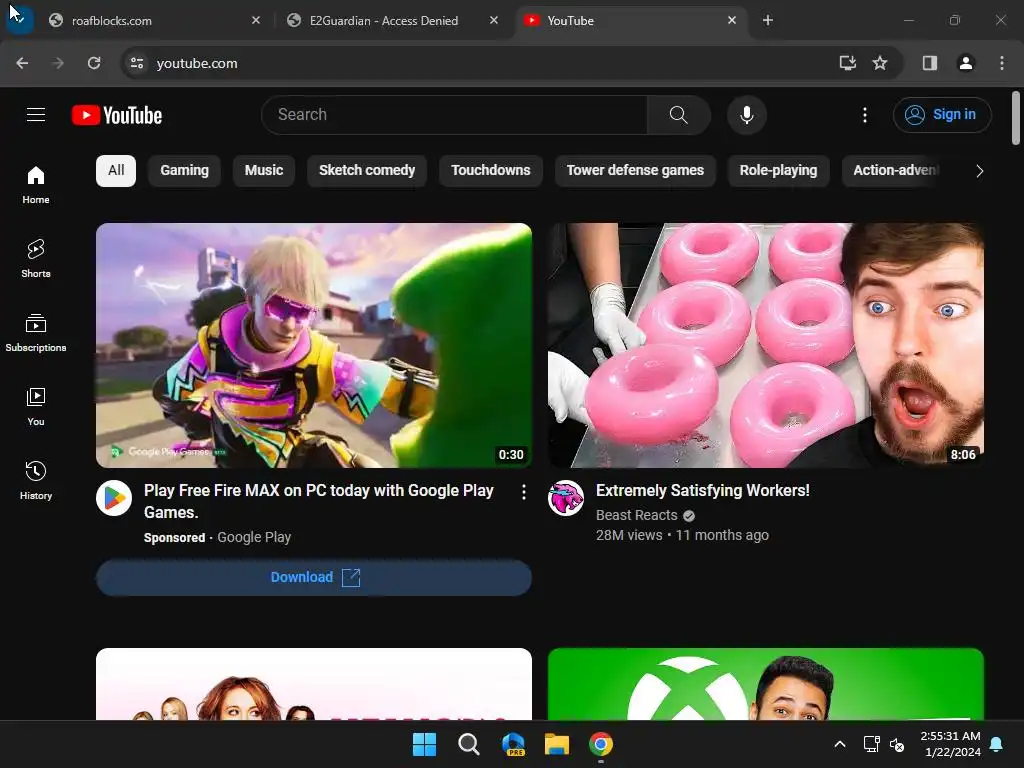This screenshot has width=1024, height=768.
Task: Click Beast Reacts channel avatar
Action: click(x=566, y=498)
